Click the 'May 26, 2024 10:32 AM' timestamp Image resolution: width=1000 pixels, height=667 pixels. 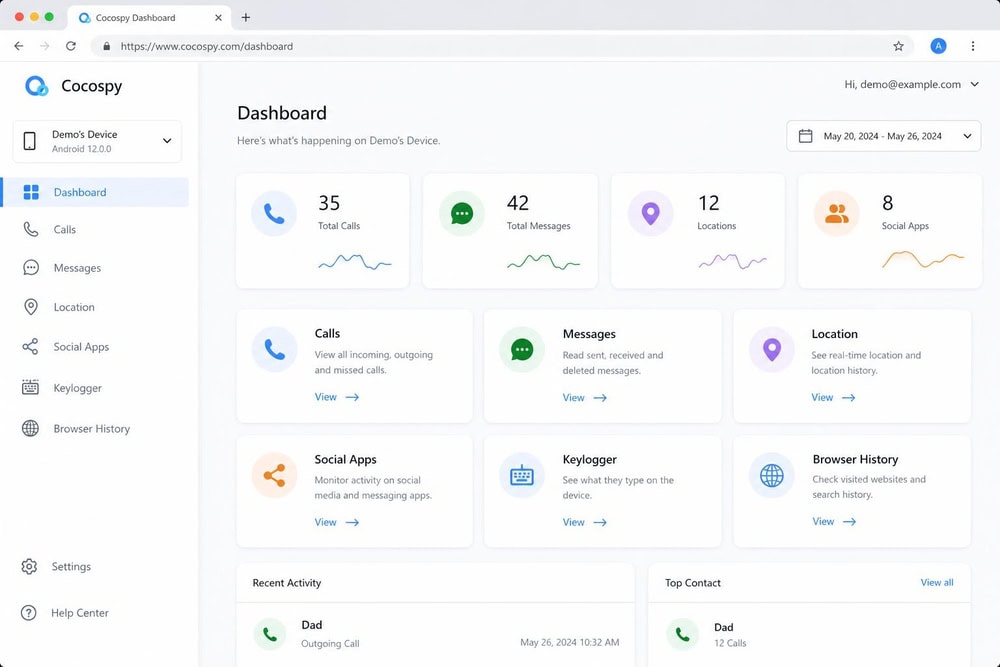(x=570, y=642)
